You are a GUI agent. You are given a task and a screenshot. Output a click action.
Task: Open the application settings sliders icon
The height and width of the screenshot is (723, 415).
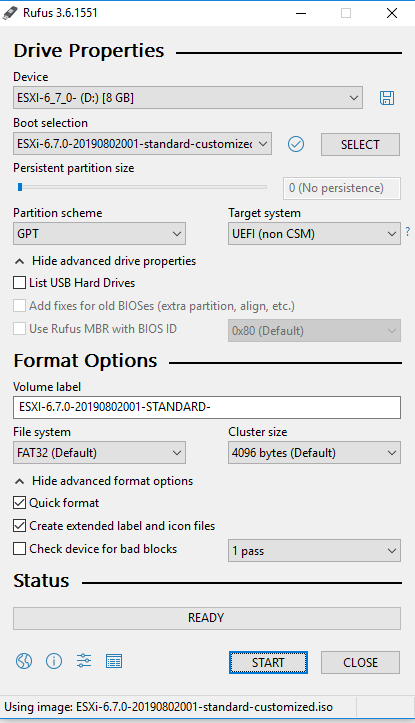[84, 661]
